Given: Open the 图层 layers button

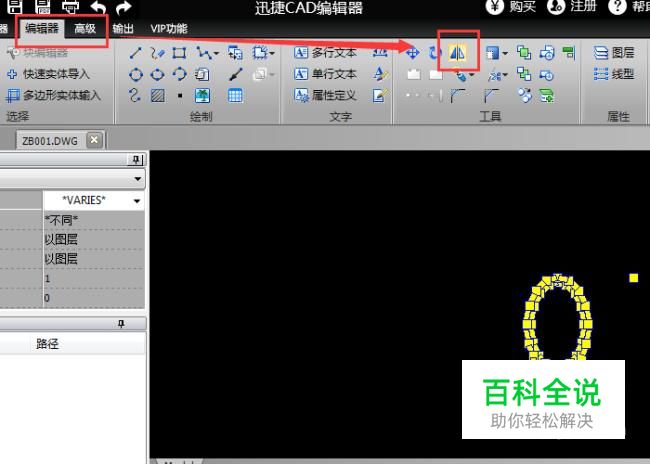Looking at the screenshot, I should tap(614, 53).
